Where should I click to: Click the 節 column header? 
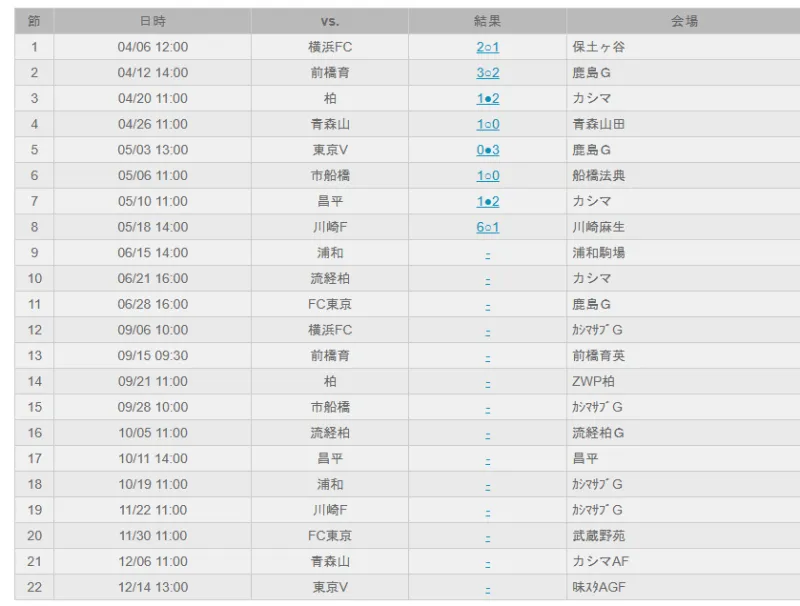pos(34,21)
